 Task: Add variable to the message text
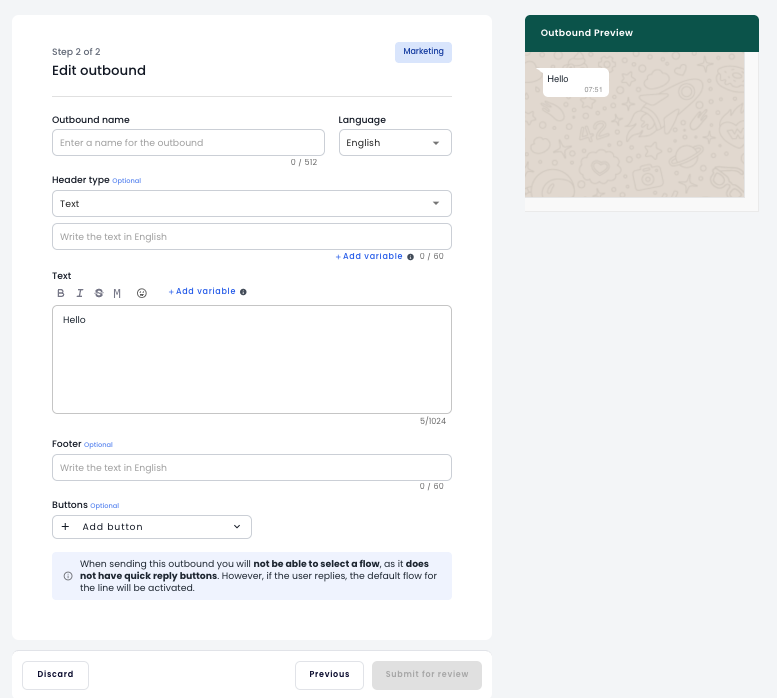click(x=202, y=292)
